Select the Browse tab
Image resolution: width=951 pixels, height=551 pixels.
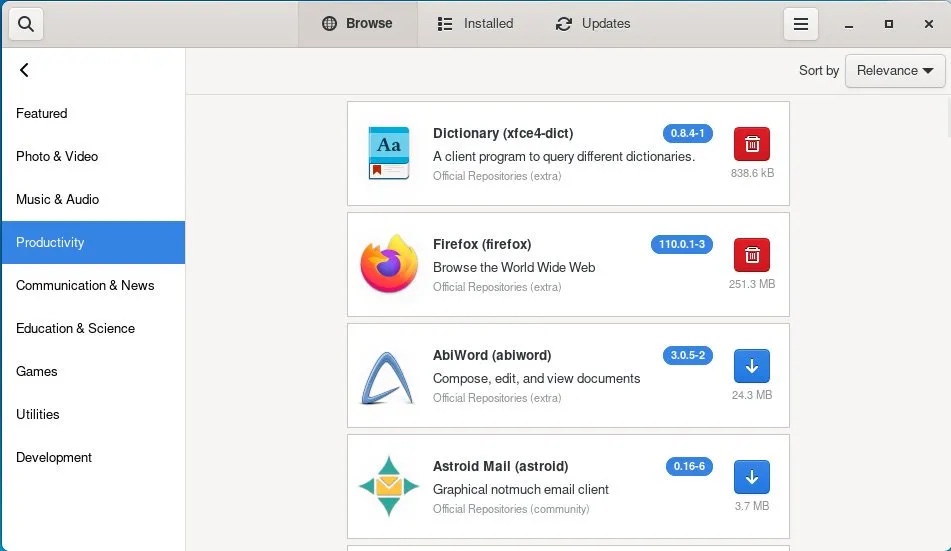click(357, 24)
